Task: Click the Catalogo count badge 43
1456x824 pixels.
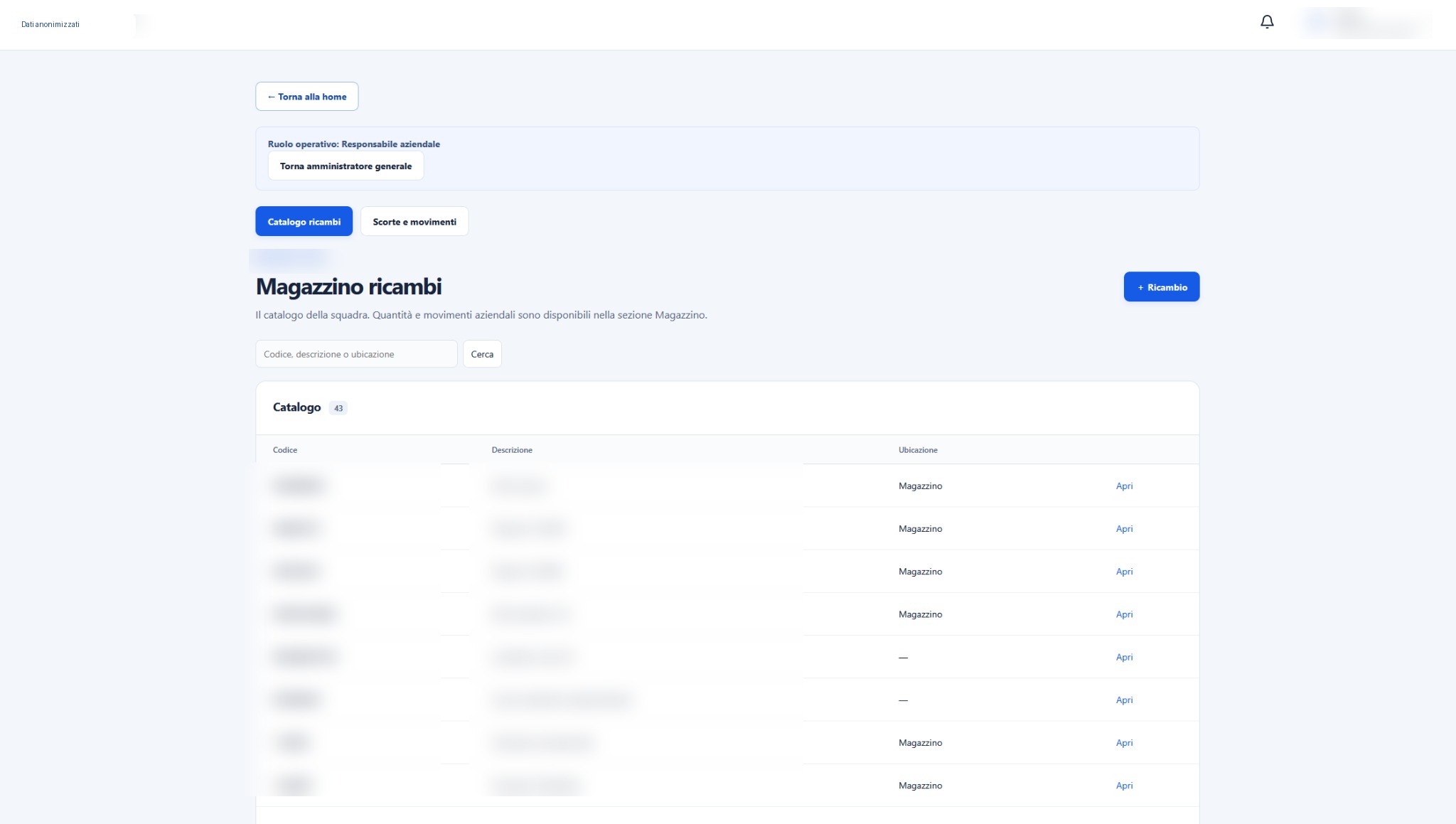Action: (338, 408)
